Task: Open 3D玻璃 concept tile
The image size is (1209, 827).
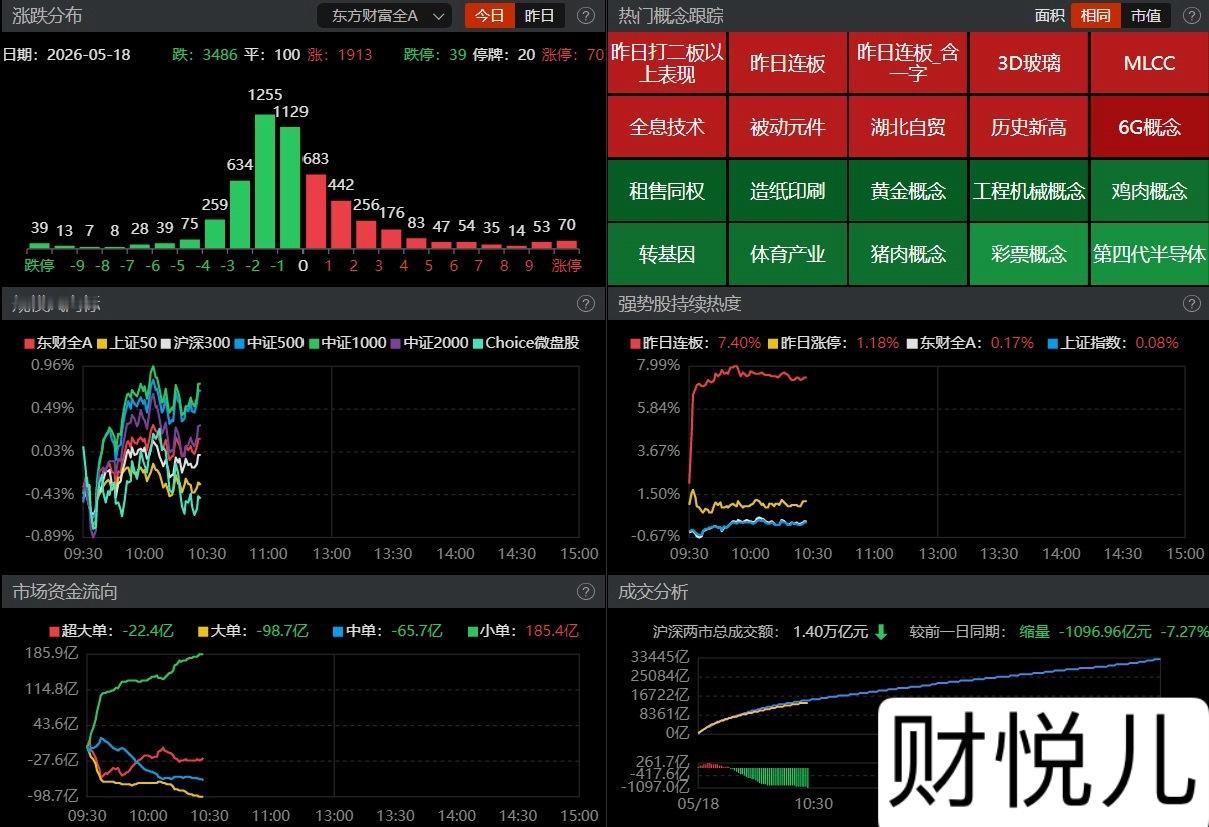Action: click(x=1029, y=63)
